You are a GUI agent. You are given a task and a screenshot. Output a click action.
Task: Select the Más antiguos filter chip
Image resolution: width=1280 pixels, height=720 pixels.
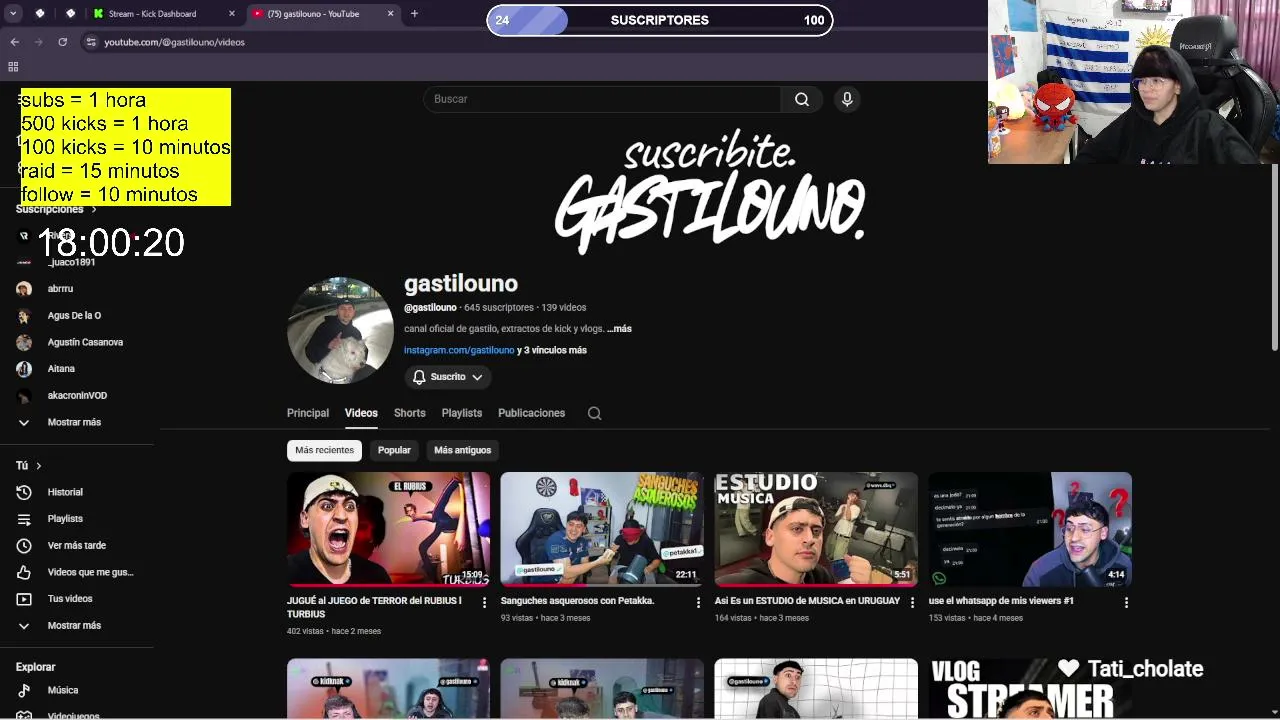coord(462,450)
